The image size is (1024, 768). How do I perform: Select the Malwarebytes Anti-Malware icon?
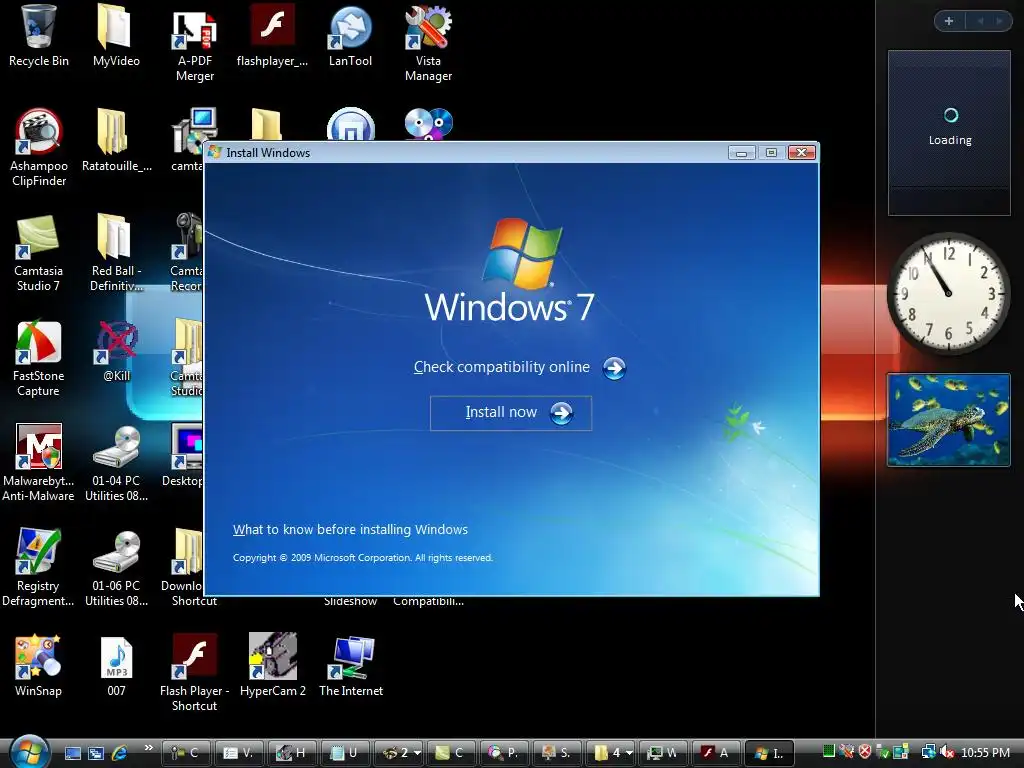coord(38,463)
